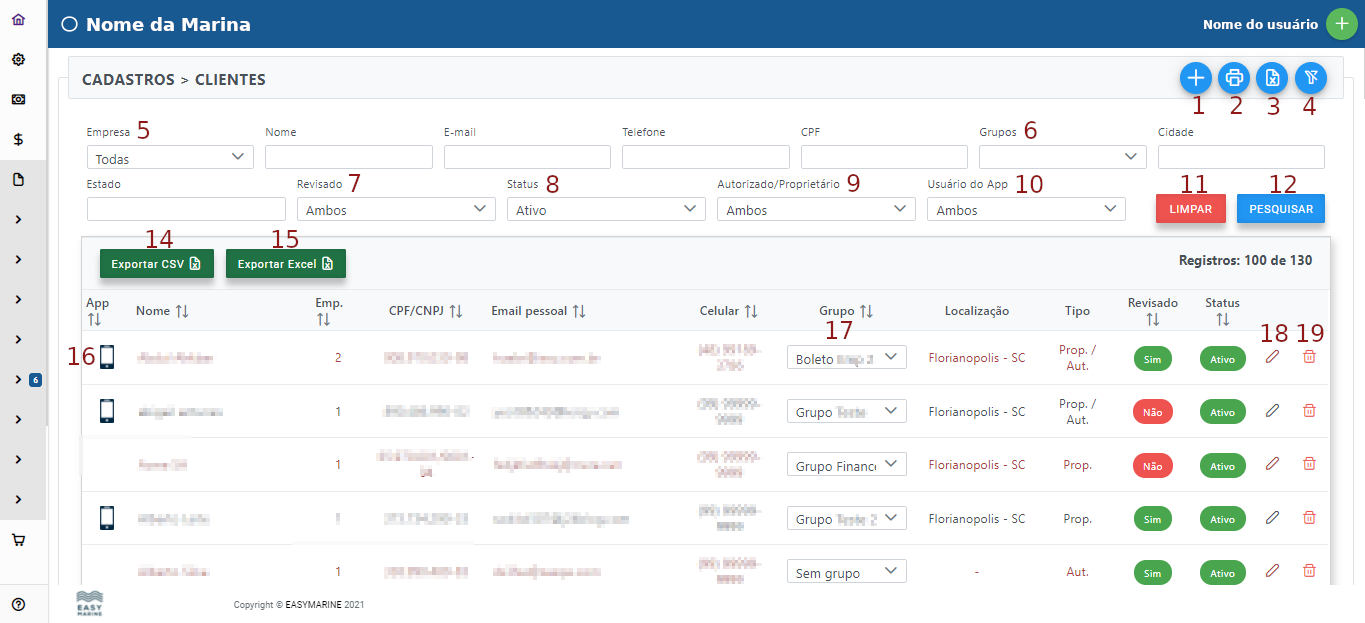This screenshot has height=623, width=1365.
Task: Click the delete trash icon in first row
Action: coord(1309,357)
